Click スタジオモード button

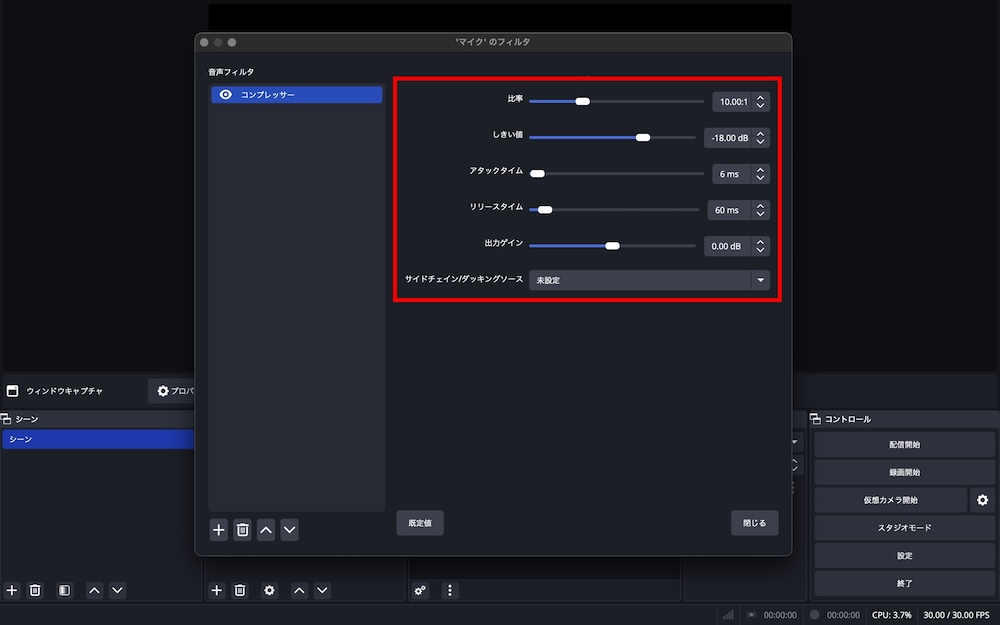click(904, 528)
